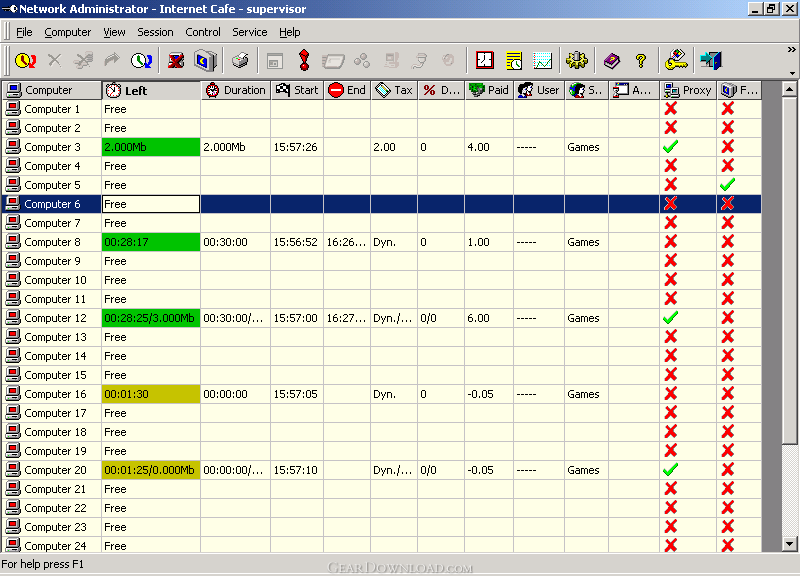Click the exit door toolbar icon

coord(711,60)
